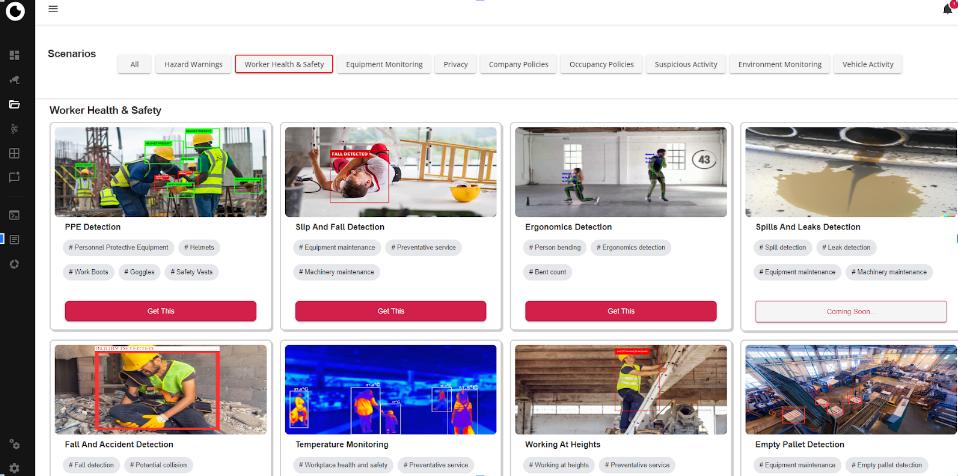Show All scenarios tab
The width and height of the screenshot is (958, 476).
[134, 64]
